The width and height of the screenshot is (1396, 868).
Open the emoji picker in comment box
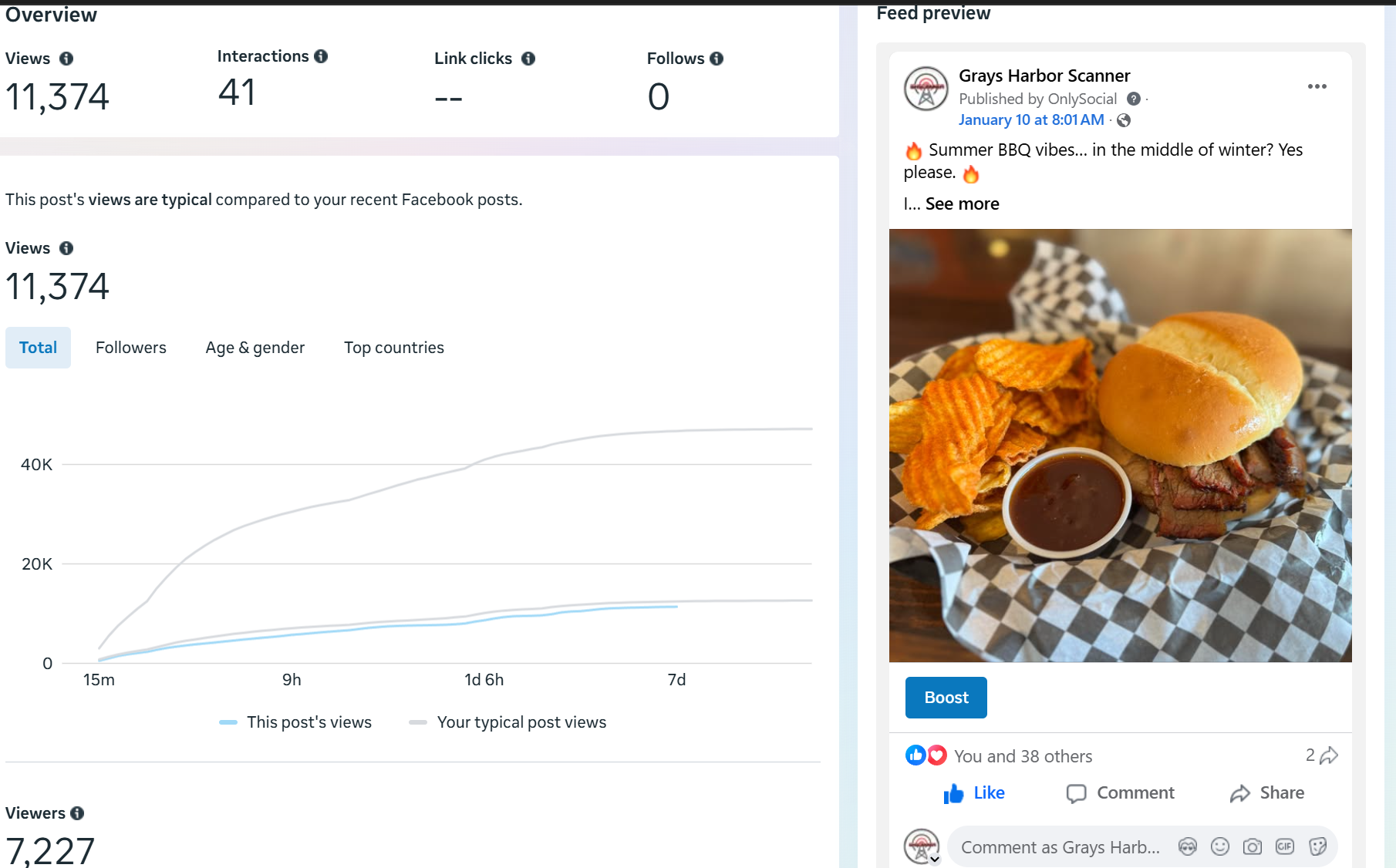(x=1220, y=846)
